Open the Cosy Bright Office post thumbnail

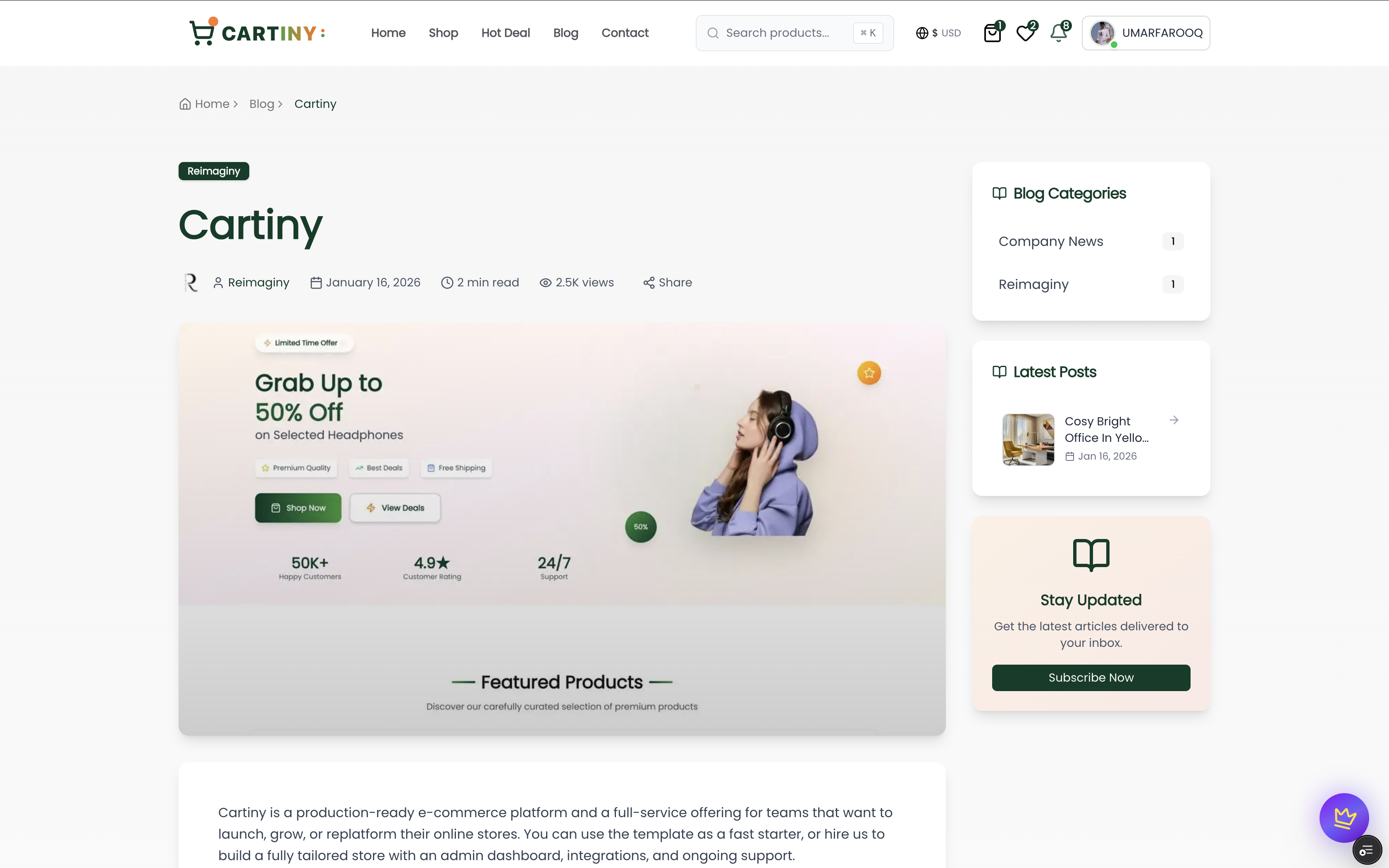tap(1028, 439)
